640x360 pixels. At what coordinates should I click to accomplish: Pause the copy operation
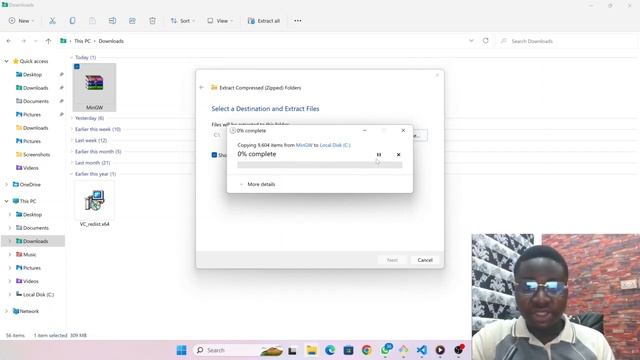click(x=379, y=155)
